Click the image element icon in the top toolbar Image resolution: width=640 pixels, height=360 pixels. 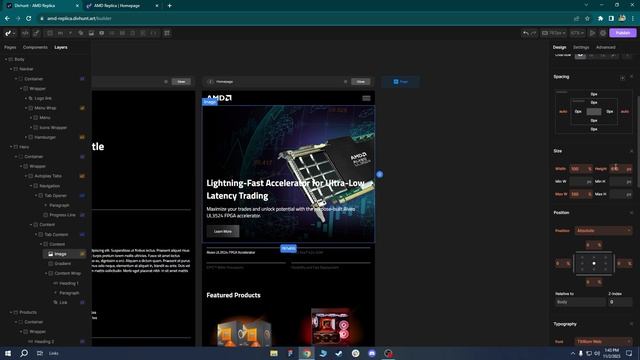(x=91, y=33)
